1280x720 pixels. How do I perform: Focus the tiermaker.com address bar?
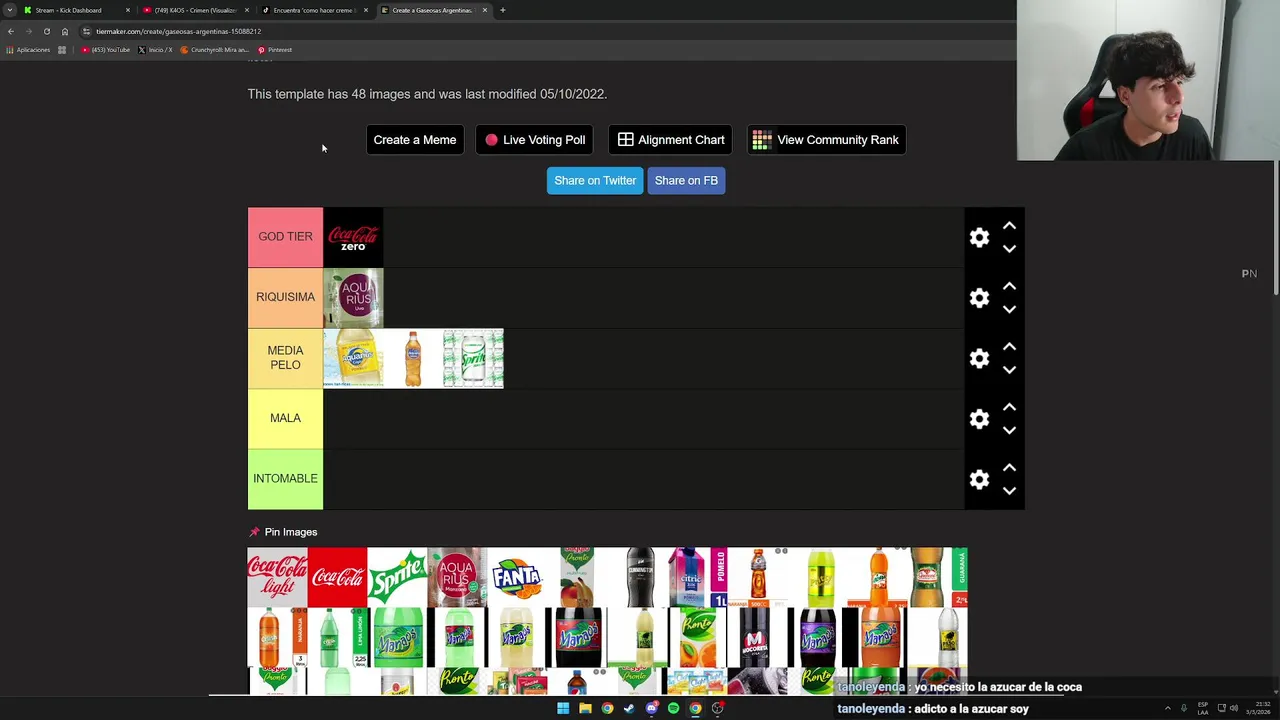click(x=540, y=31)
